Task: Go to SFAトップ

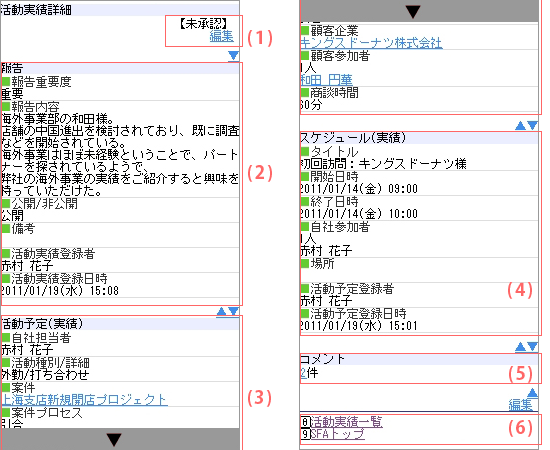Action: point(337,434)
